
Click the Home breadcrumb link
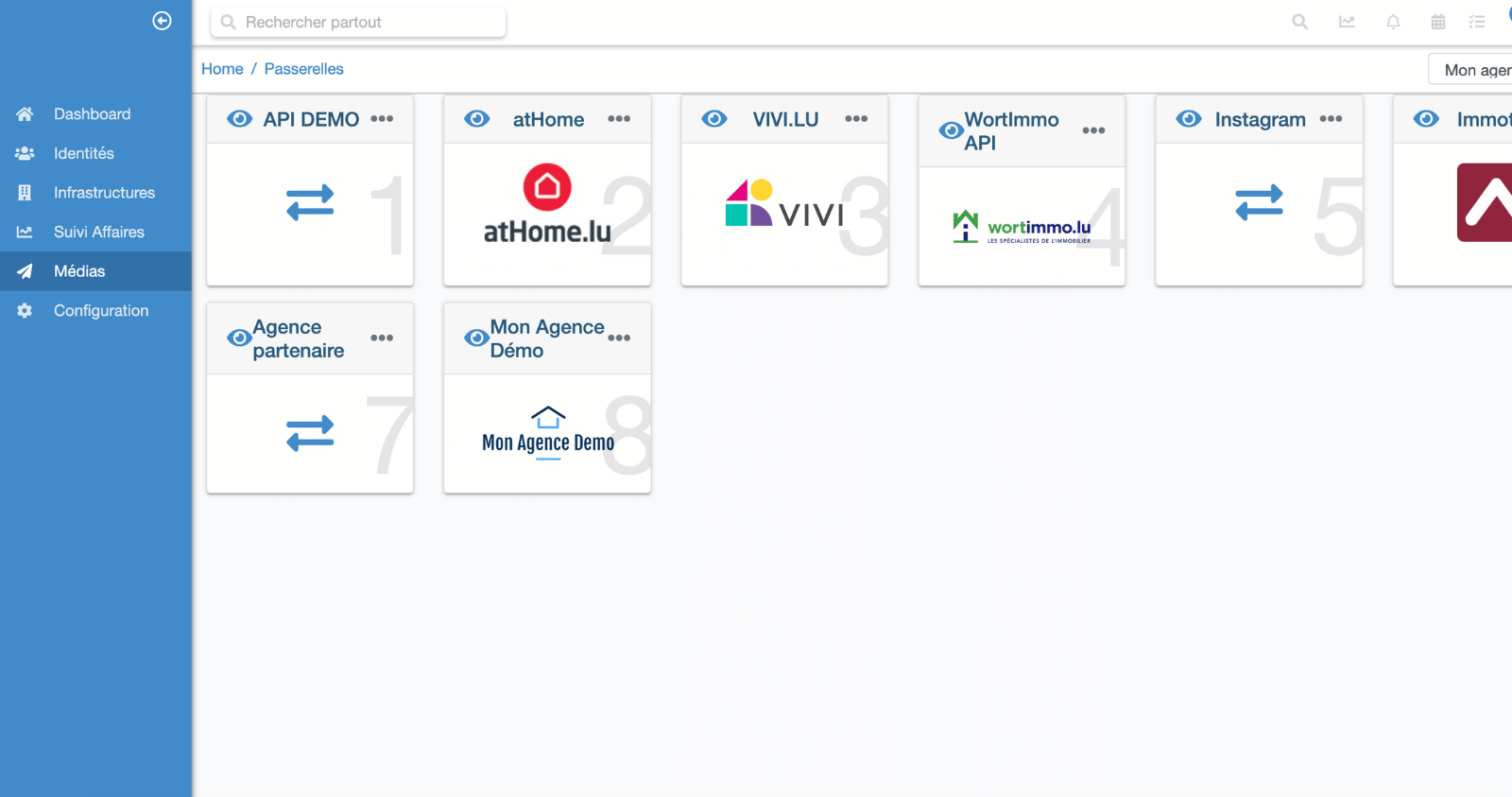click(222, 69)
